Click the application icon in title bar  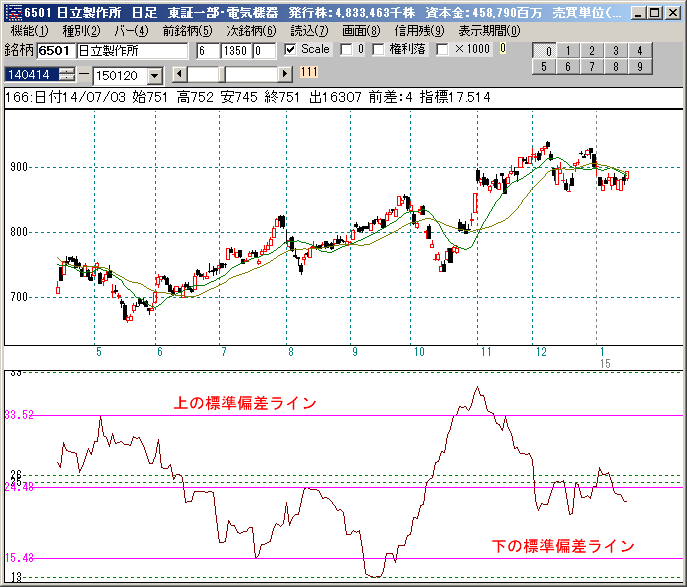tap(14, 13)
